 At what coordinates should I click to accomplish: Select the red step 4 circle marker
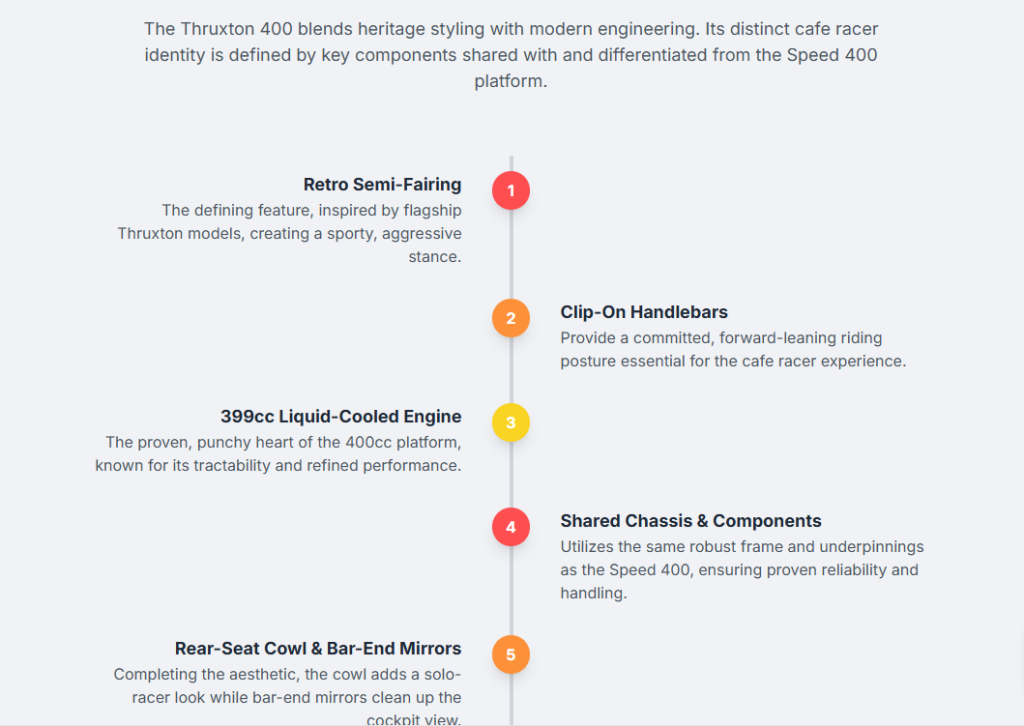pyautogui.click(x=511, y=526)
